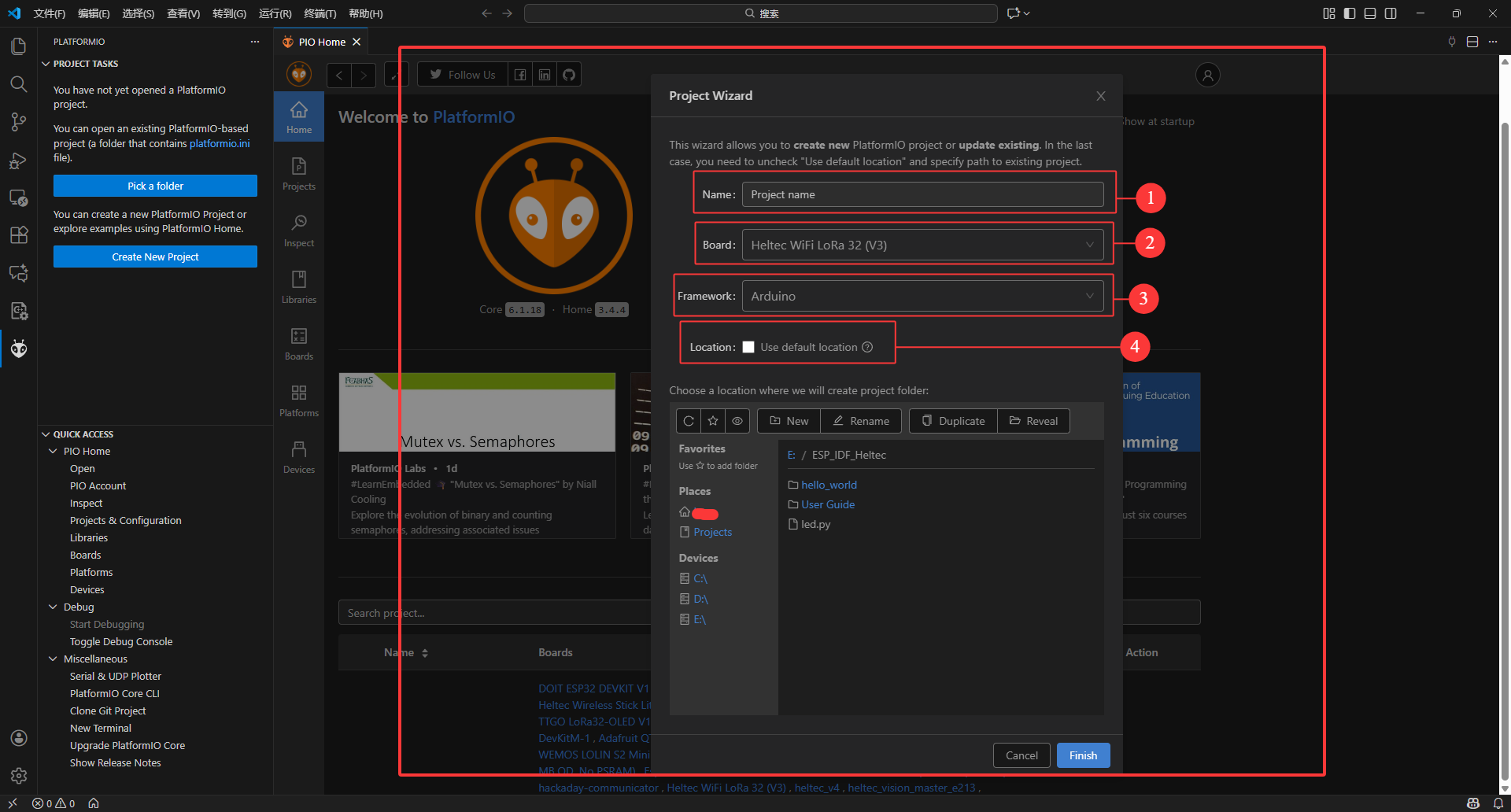The image size is (1511, 812).
Task: Click the Facebook icon next to Follow Us
Action: [519, 74]
